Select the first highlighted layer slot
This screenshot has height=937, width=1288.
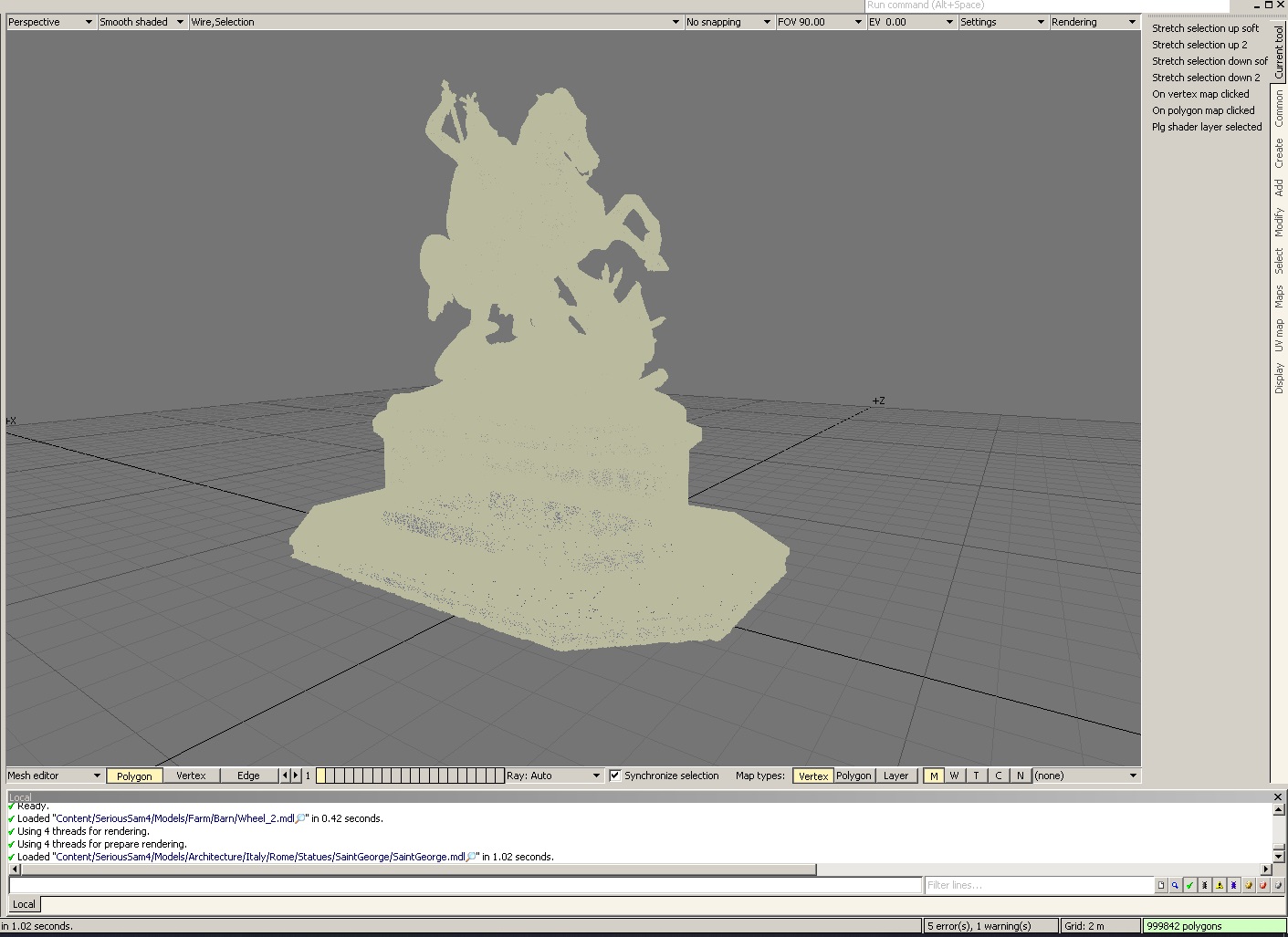pos(320,776)
